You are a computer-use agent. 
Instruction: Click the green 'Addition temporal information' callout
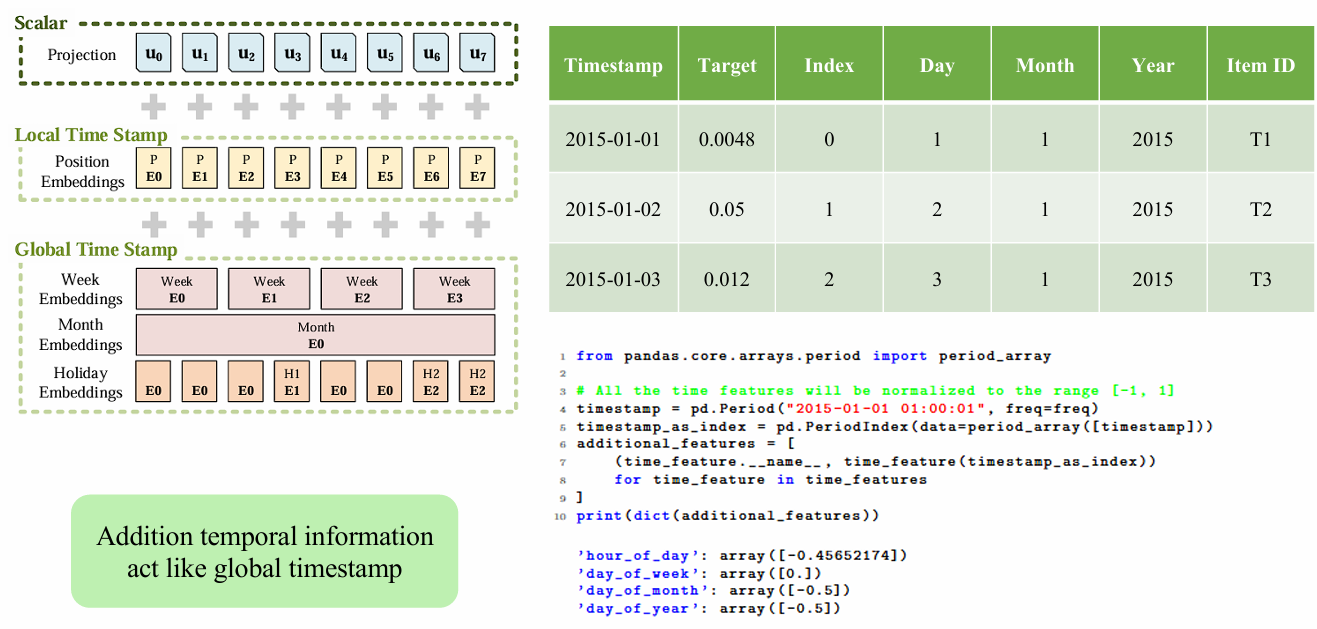(x=265, y=551)
